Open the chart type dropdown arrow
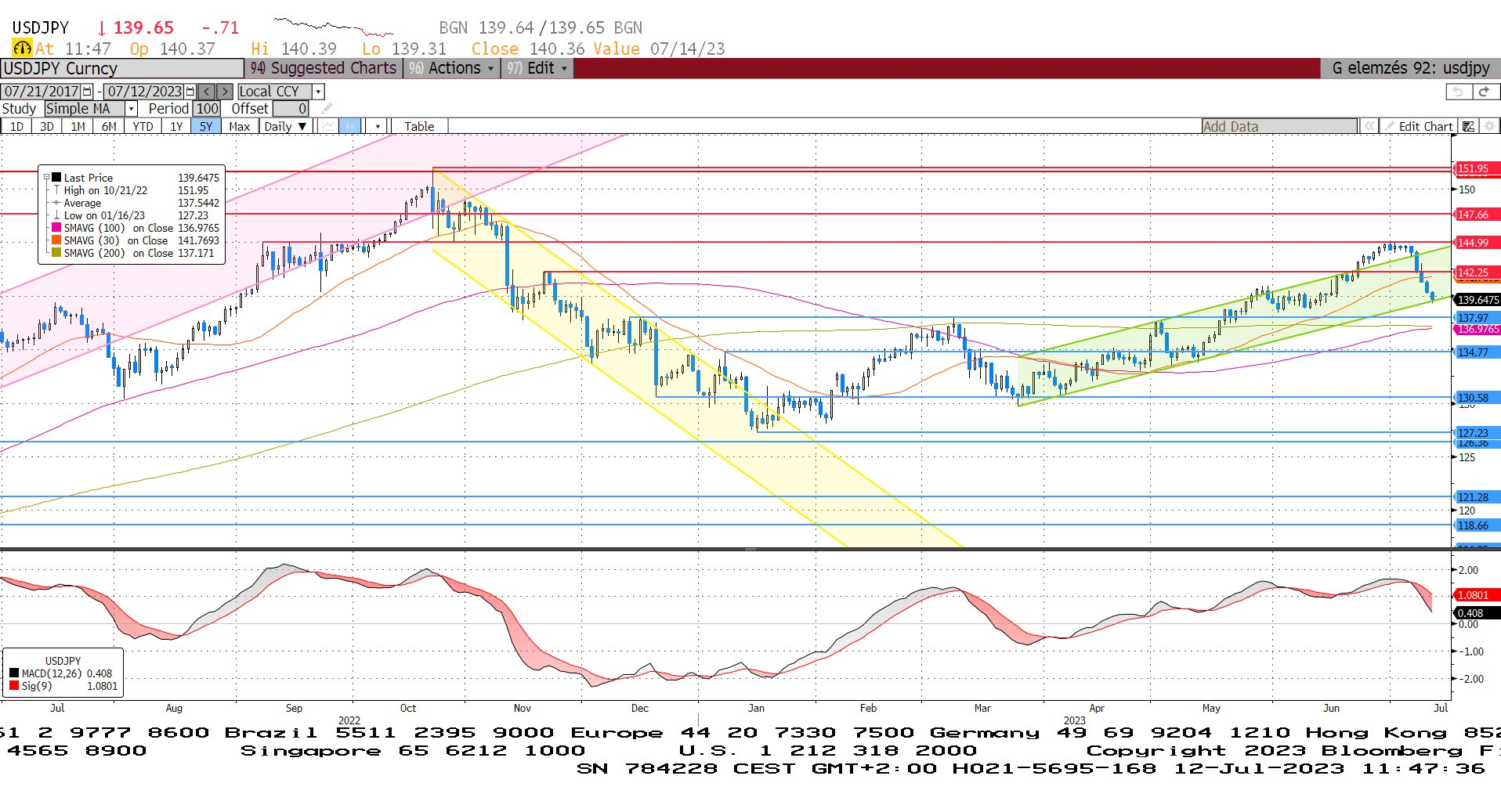Image resolution: width=1501 pixels, height=812 pixels. point(378,126)
